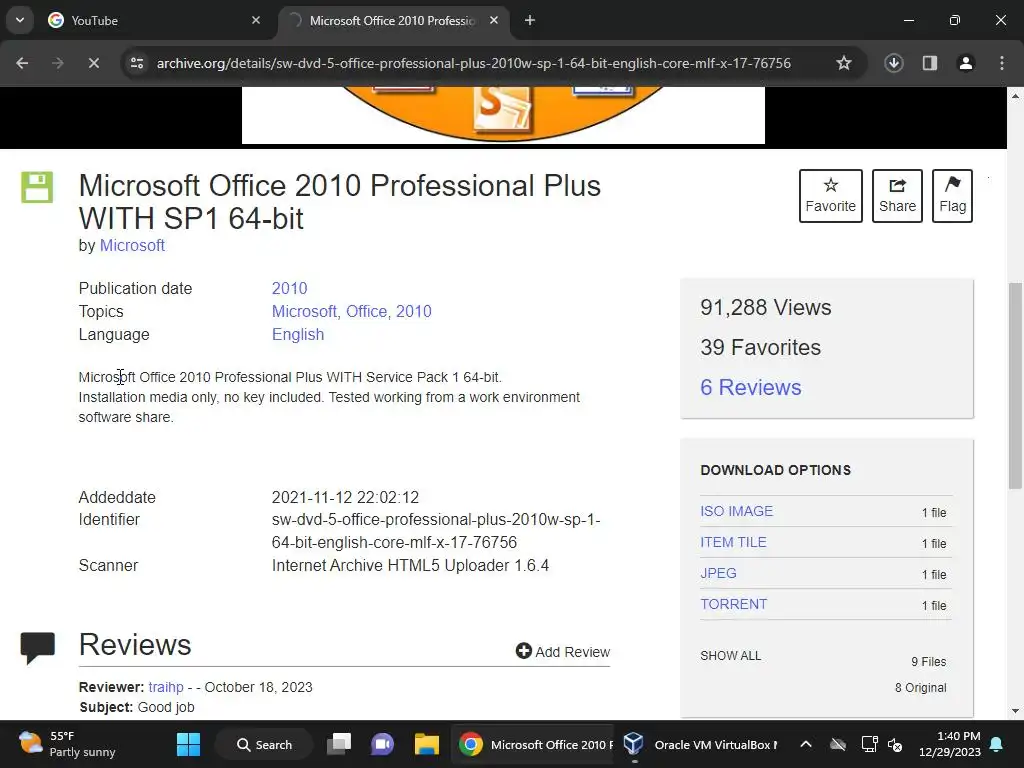Click the 8 Original text
Screen dimensions: 1024x768
(x=920, y=688)
